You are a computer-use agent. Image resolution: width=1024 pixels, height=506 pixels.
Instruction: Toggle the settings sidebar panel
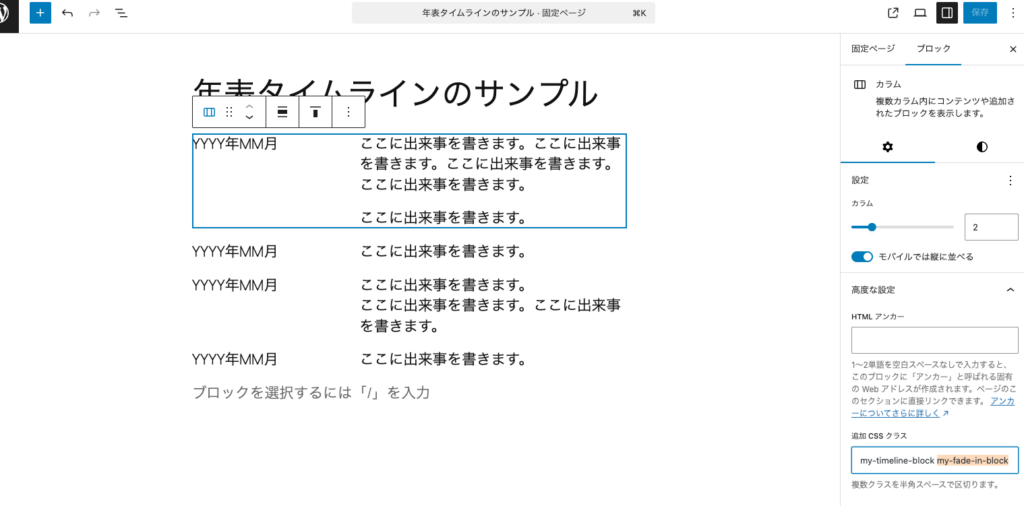tap(947, 13)
